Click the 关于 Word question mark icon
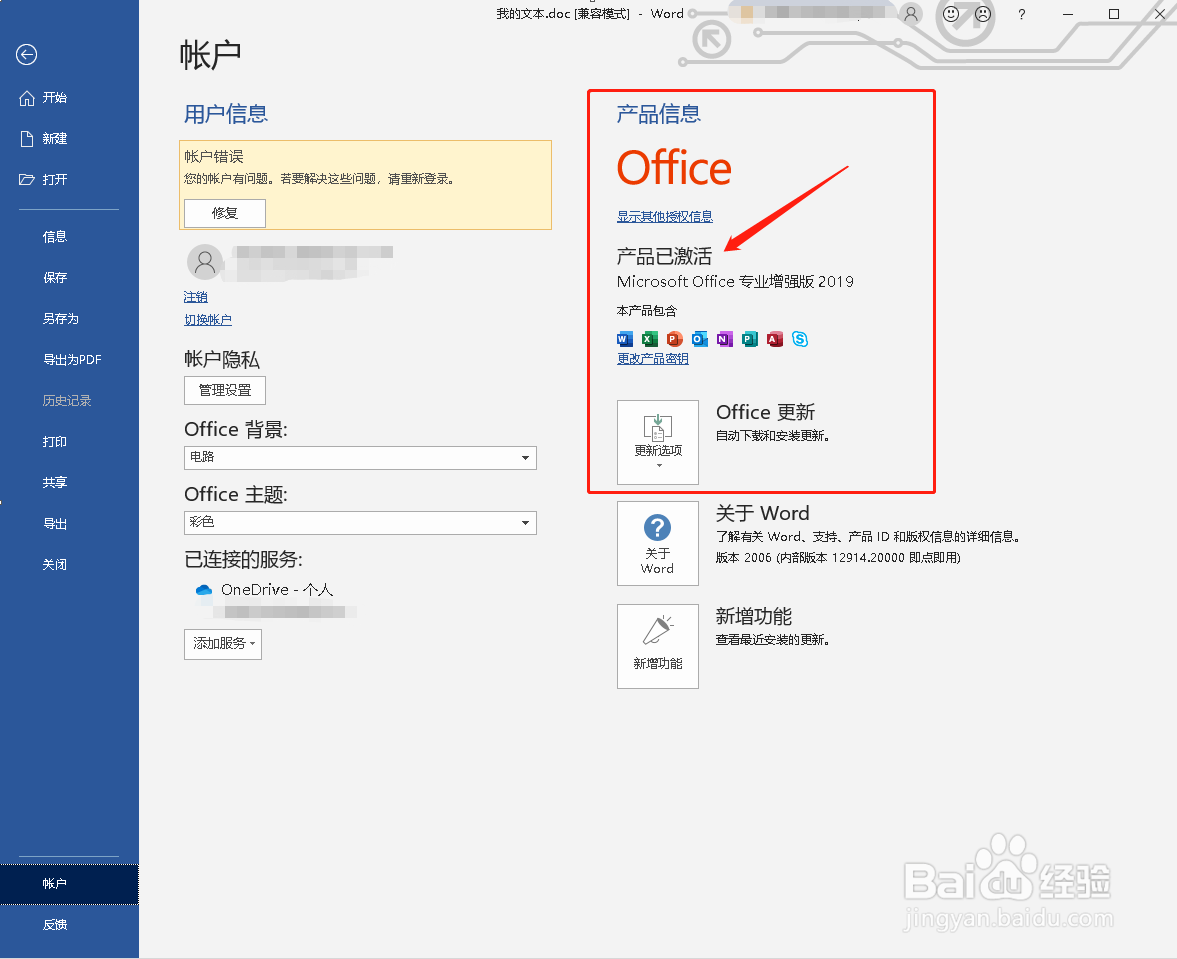 coord(657,543)
